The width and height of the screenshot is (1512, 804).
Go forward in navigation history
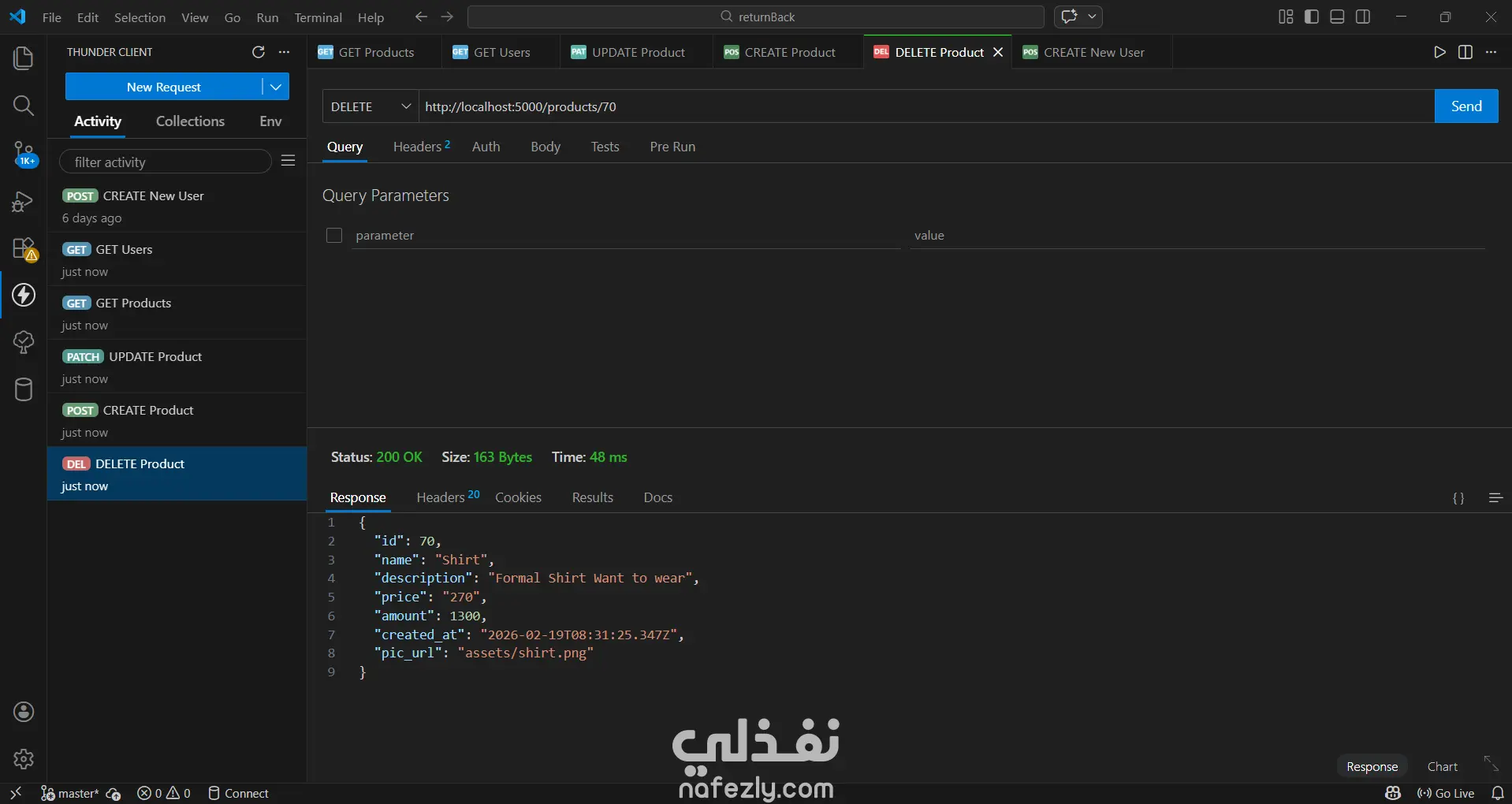(447, 17)
